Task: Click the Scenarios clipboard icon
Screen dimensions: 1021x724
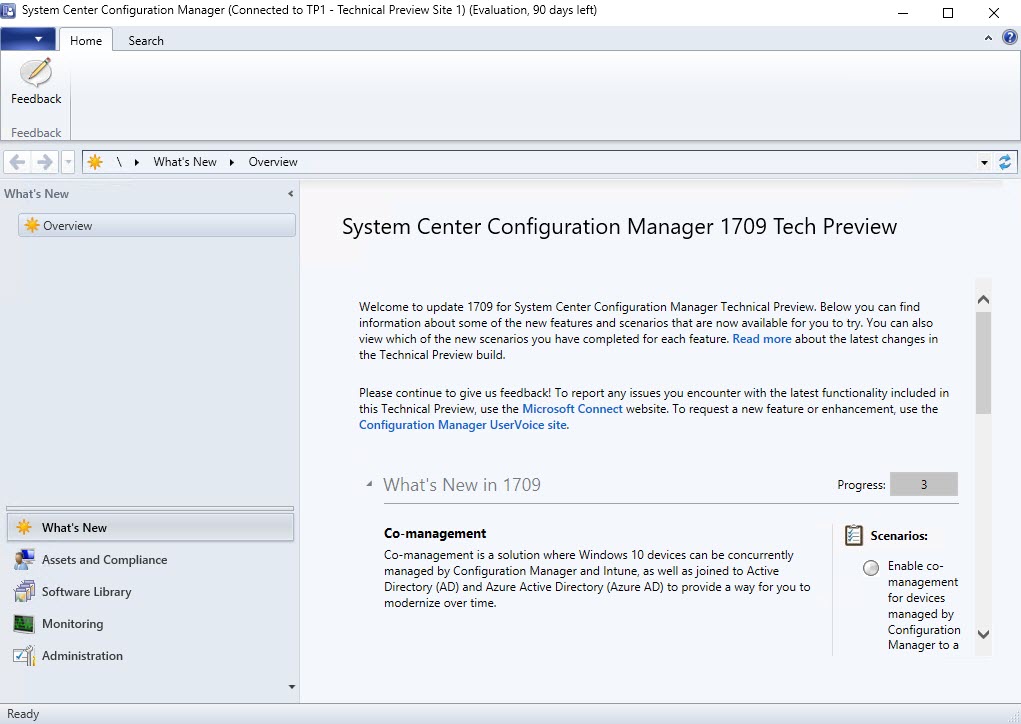Action: coord(853,535)
